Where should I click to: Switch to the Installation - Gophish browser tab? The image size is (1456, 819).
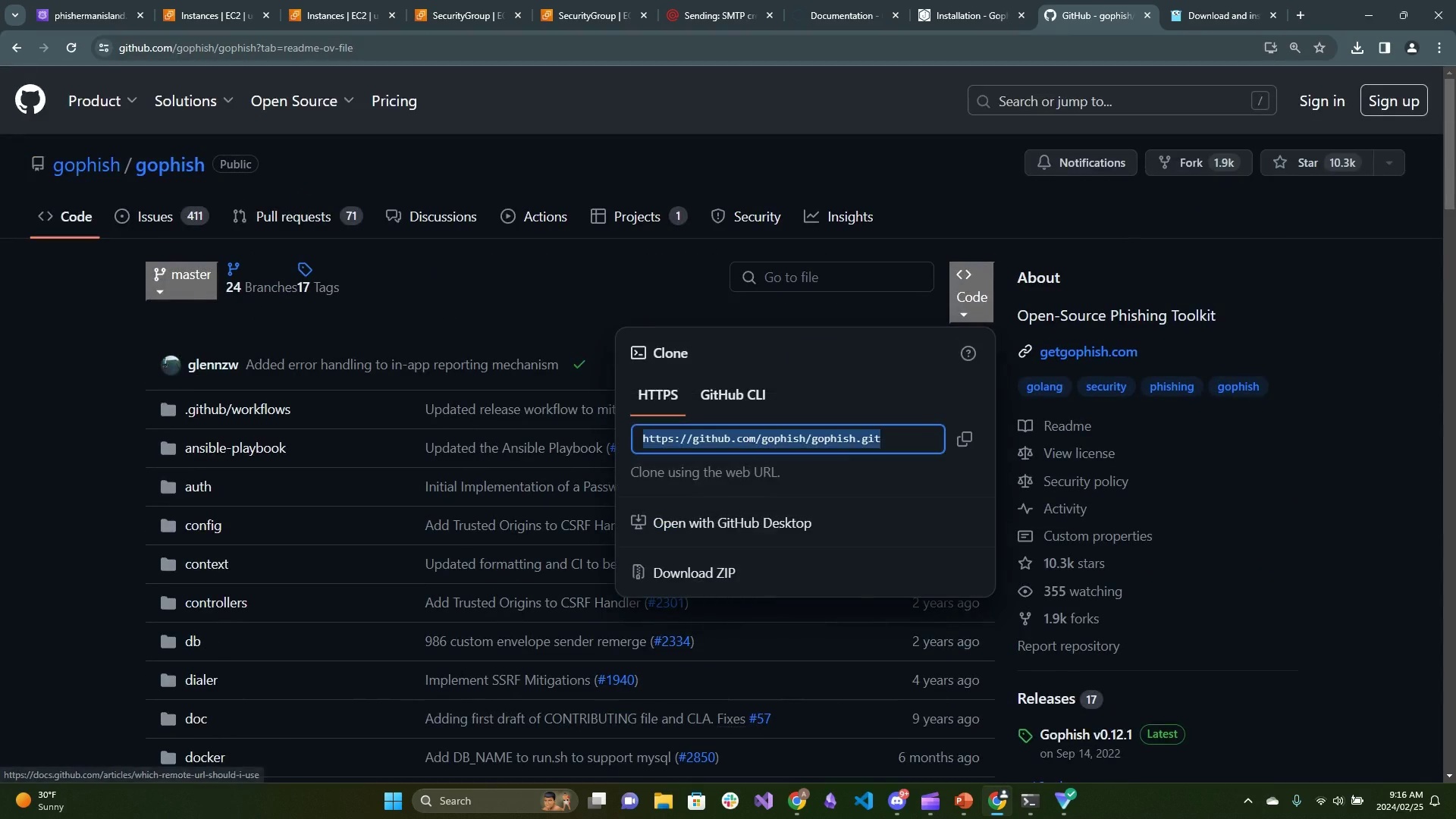971,15
